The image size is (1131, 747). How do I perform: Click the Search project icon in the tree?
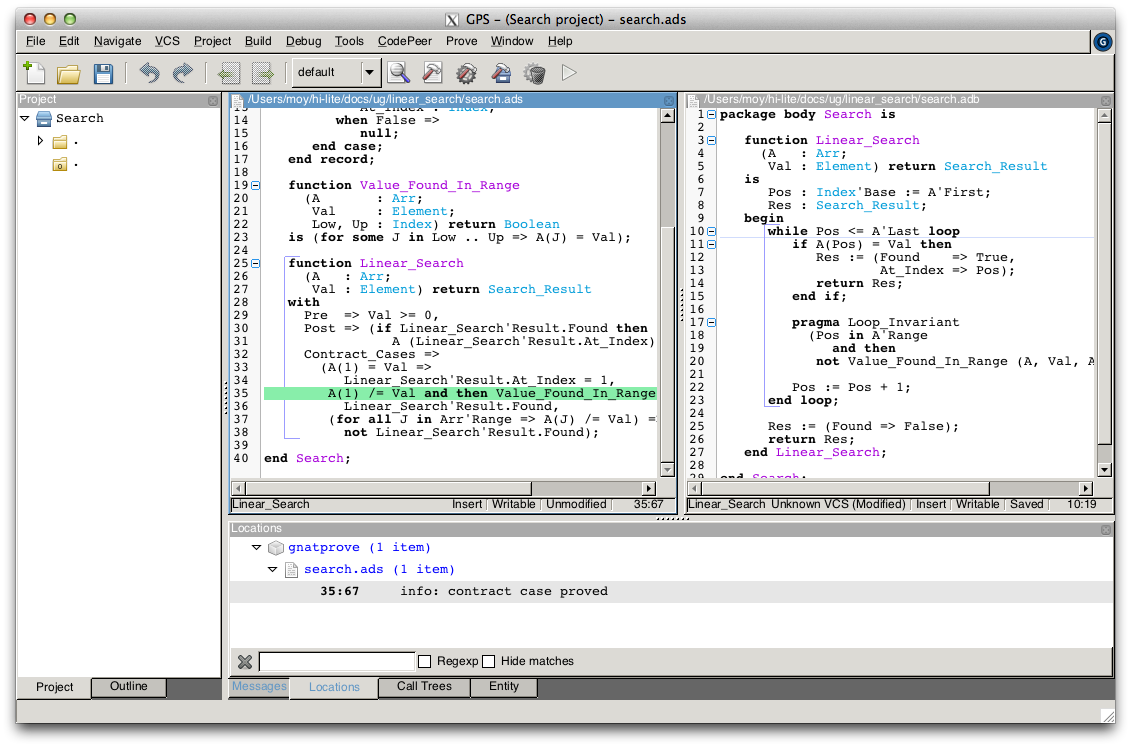pyautogui.click(x=44, y=118)
